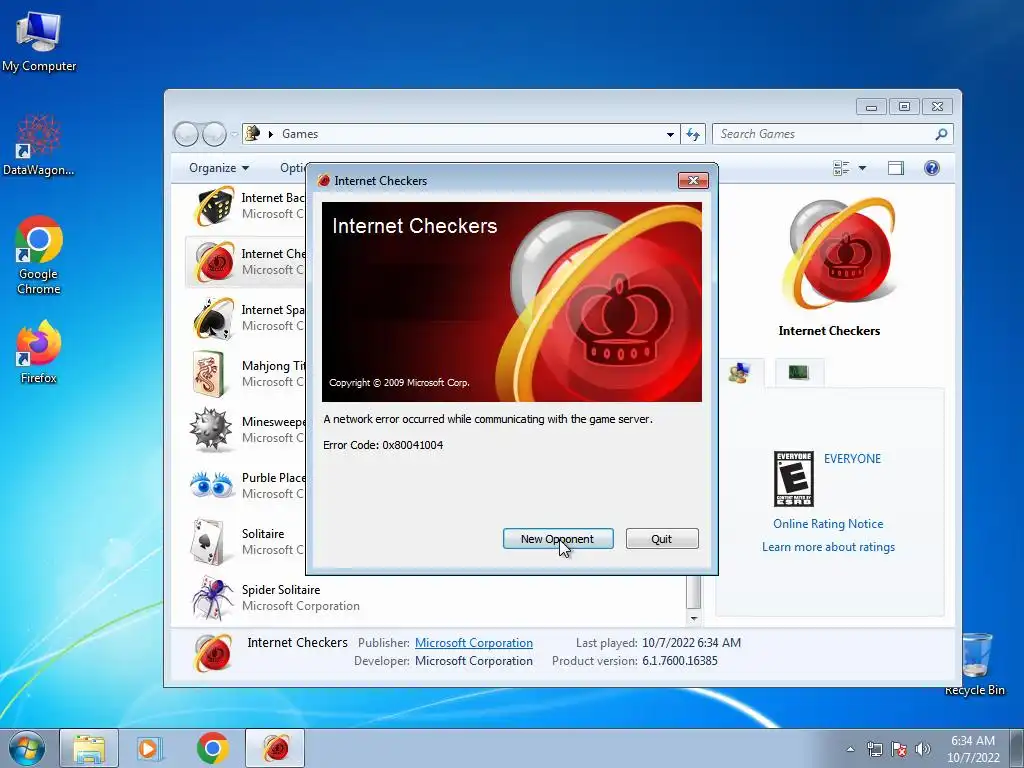Show hidden tray icons arrow
The height and width of the screenshot is (768, 1024).
click(x=850, y=749)
